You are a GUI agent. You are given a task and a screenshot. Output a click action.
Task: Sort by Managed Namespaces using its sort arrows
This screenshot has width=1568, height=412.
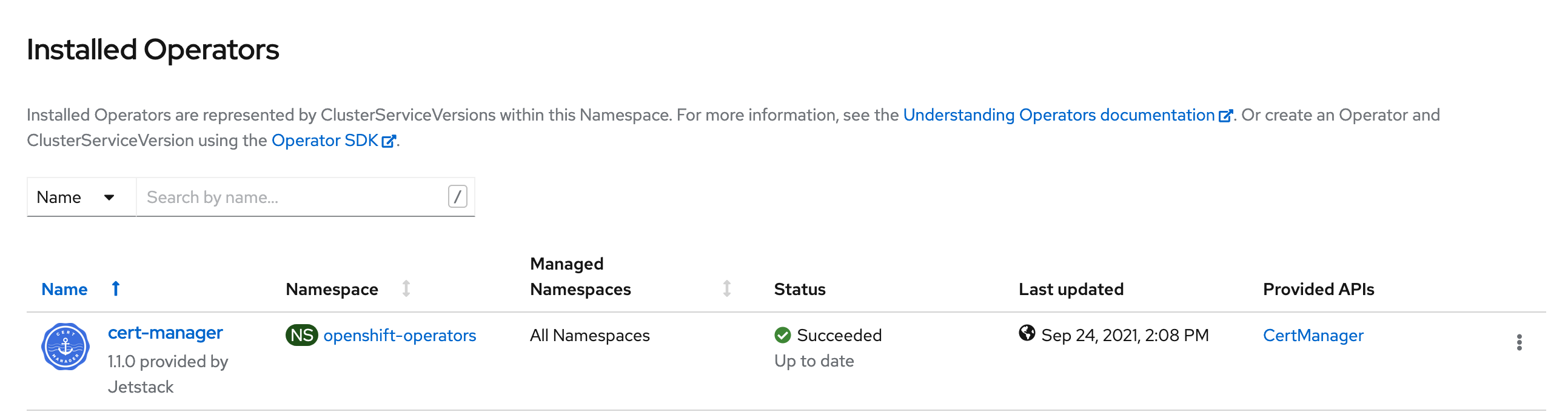(727, 288)
